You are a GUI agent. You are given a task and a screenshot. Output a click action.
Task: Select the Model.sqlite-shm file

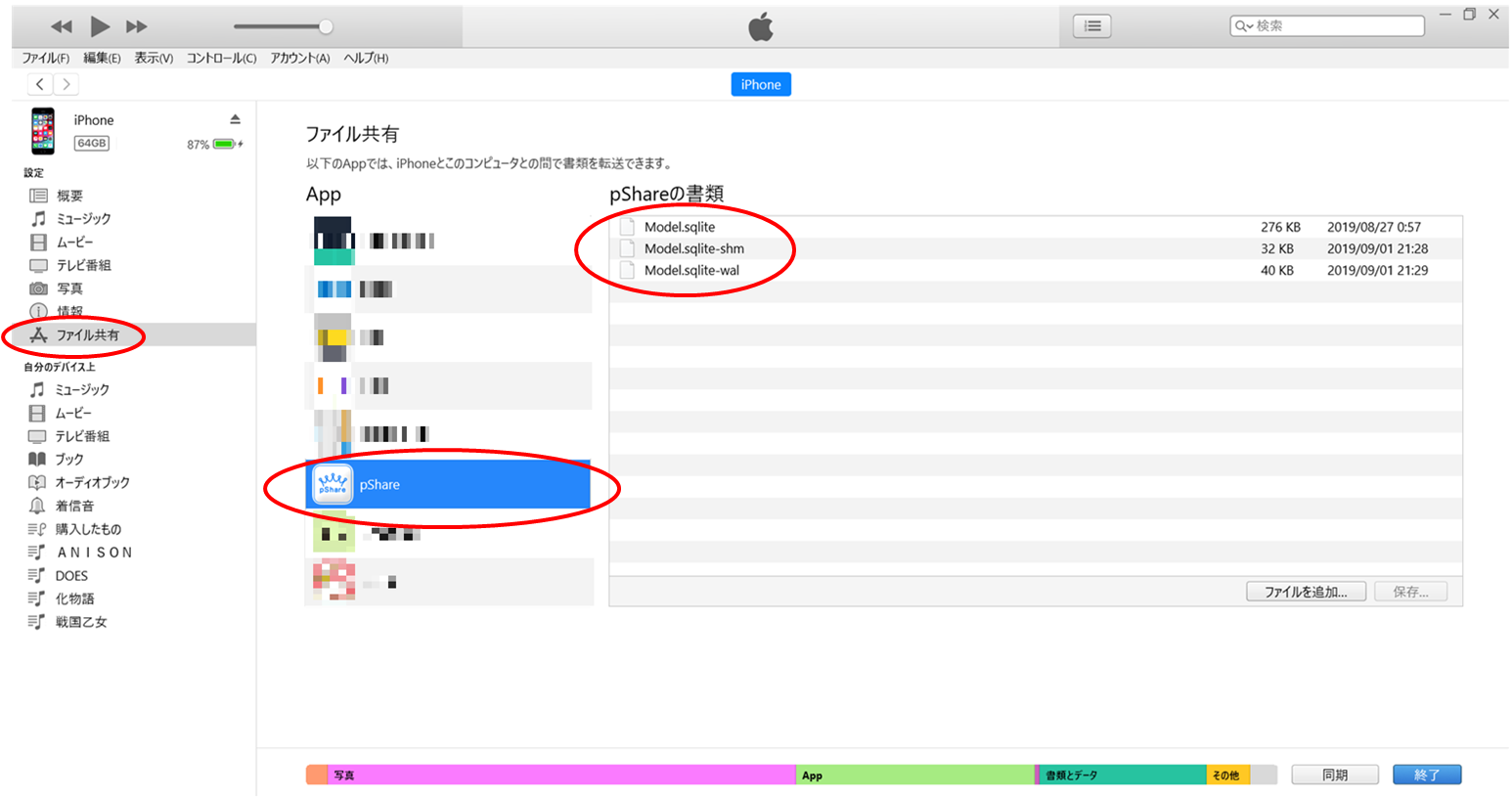(693, 248)
